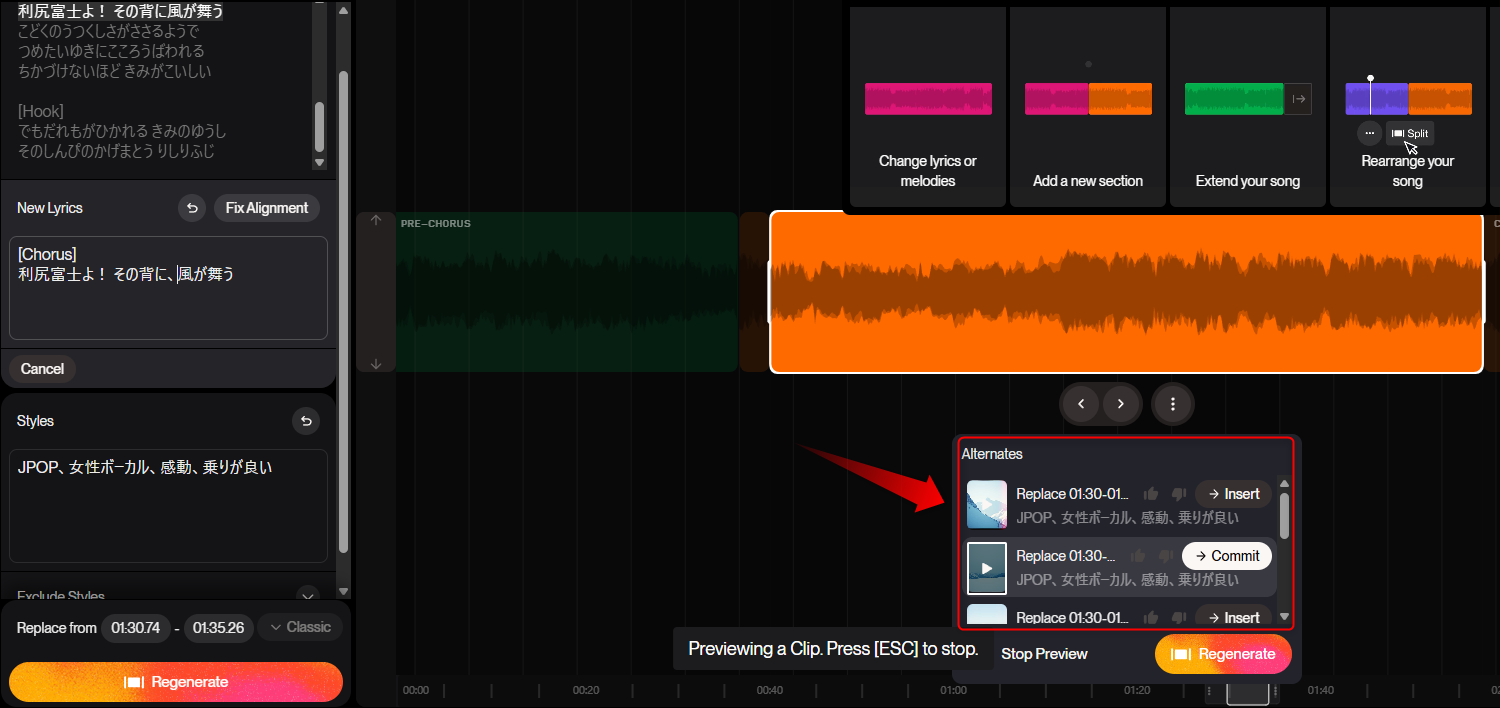Click the Fix Alignment button

click(x=267, y=208)
